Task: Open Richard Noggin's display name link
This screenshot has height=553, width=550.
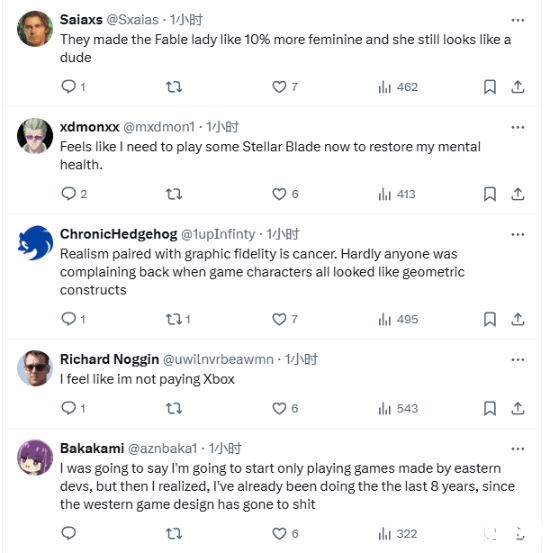Action: [x=109, y=359]
